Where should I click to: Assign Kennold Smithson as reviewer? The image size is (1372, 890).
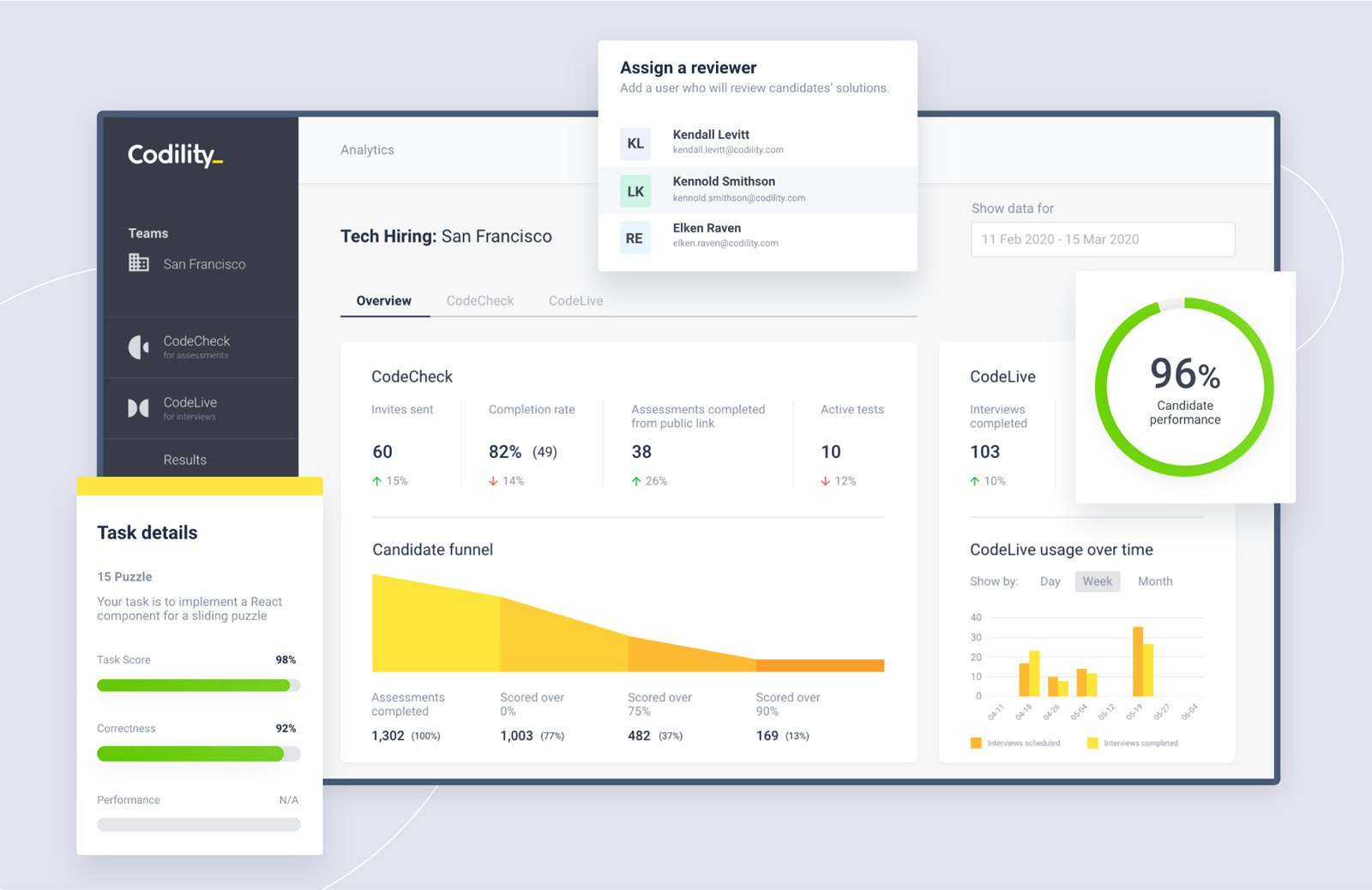[x=757, y=190]
